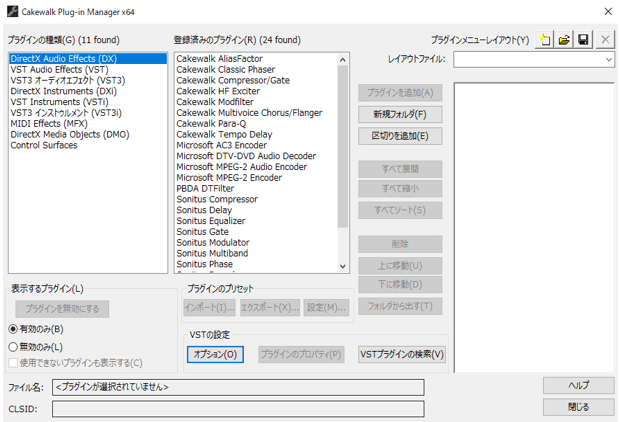Click the 区切りを追加(E) button
This screenshot has width=620, height=422.
[400, 136]
